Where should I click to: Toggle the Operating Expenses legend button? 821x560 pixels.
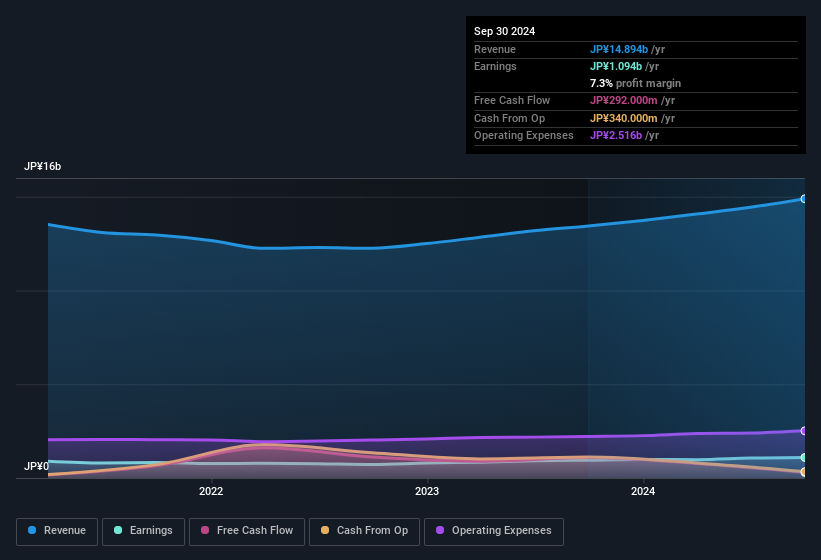[494, 531]
